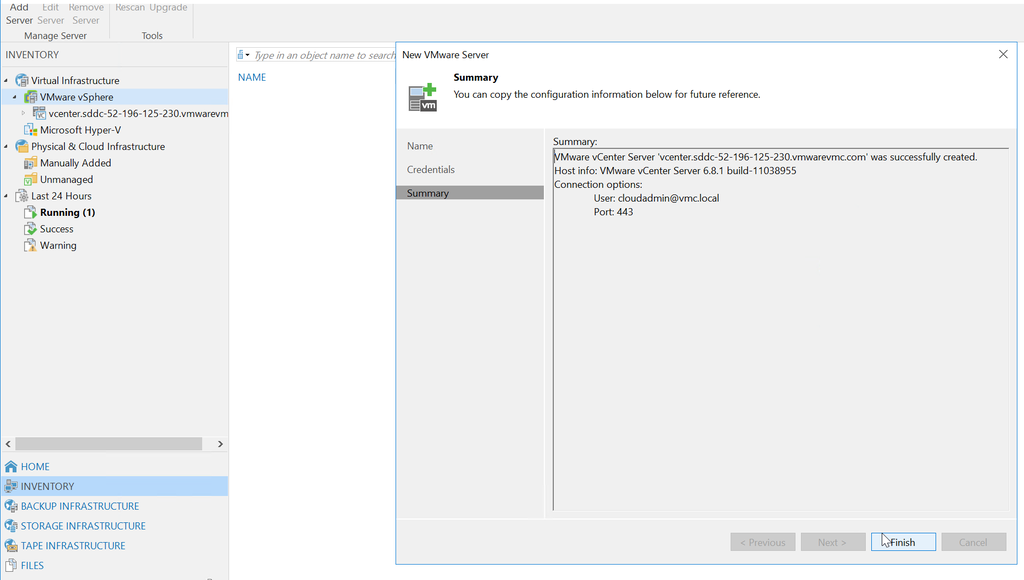This screenshot has height=580, width=1024.
Task: Click the Last 24 Hours icon
Action: pos(22,196)
